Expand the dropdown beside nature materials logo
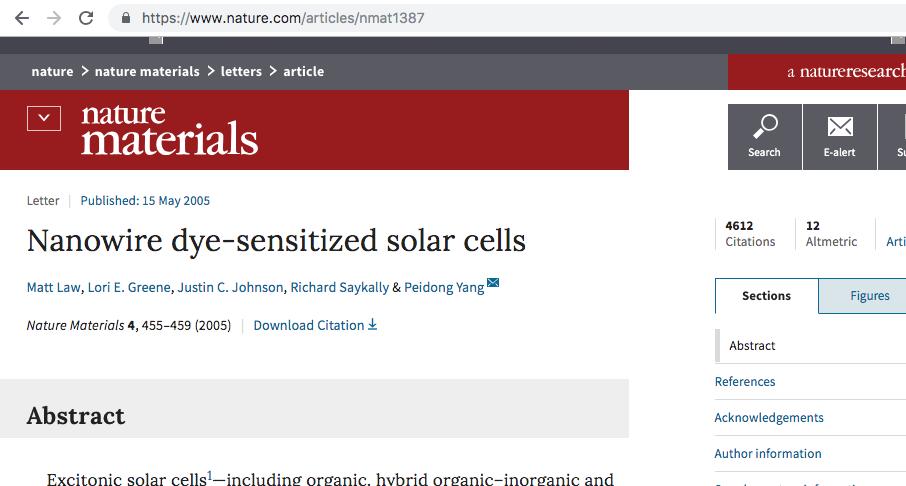The image size is (906, 486). pos(44,118)
